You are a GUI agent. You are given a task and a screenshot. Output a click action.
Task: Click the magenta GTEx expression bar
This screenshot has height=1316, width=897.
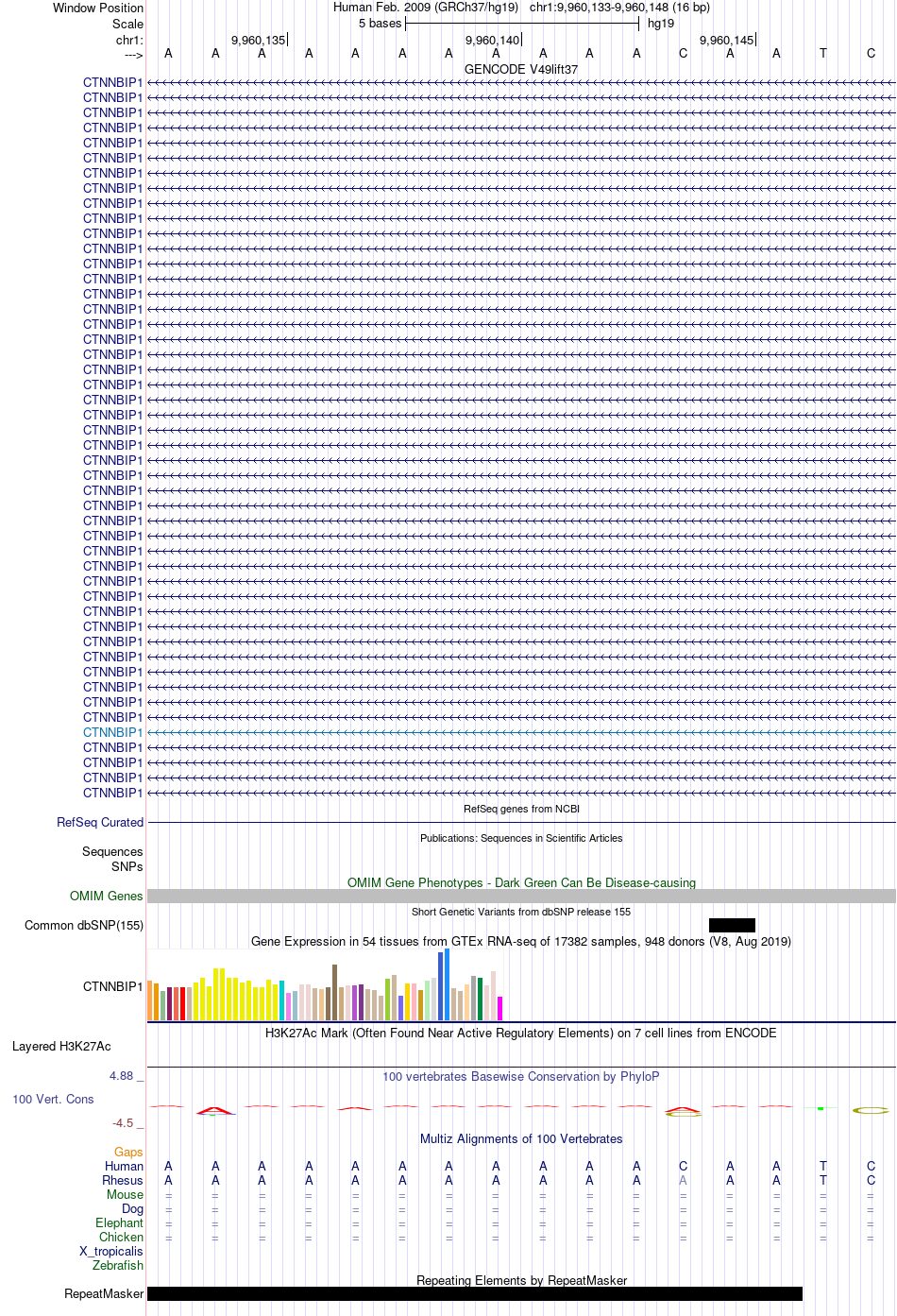[x=500, y=1008]
